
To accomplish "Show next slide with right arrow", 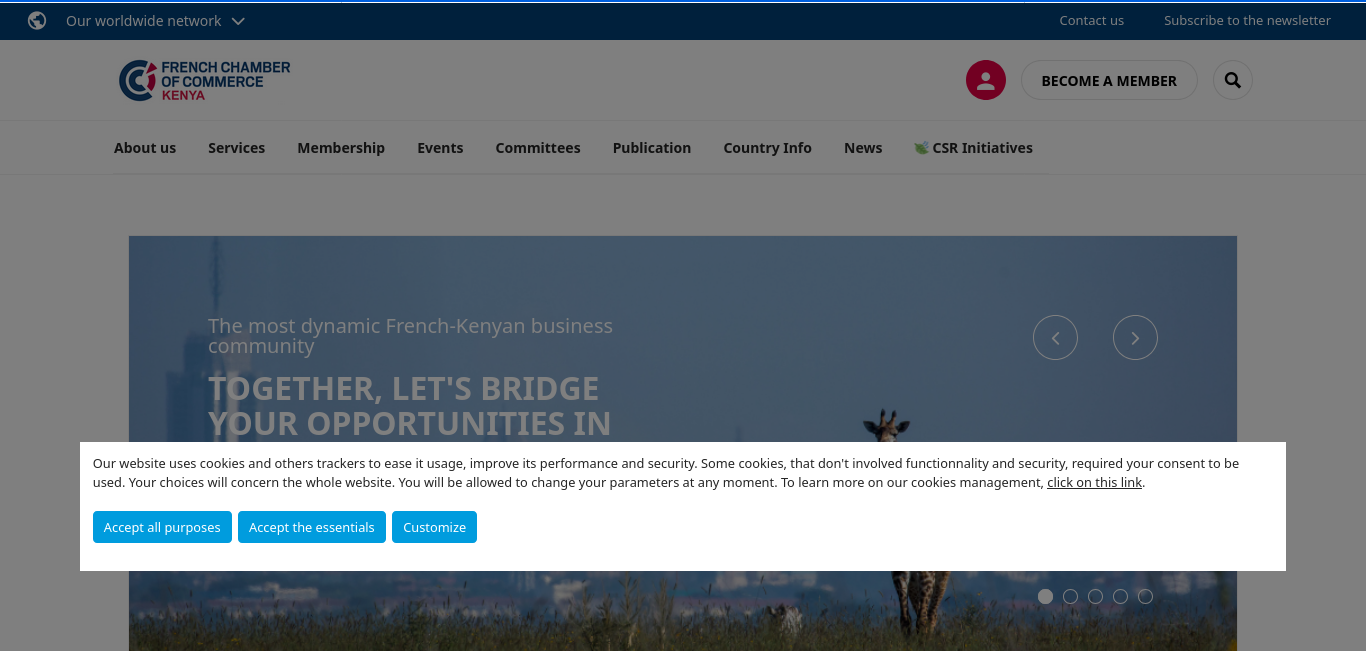I will pyautogui.click(x=1135, y=338).
